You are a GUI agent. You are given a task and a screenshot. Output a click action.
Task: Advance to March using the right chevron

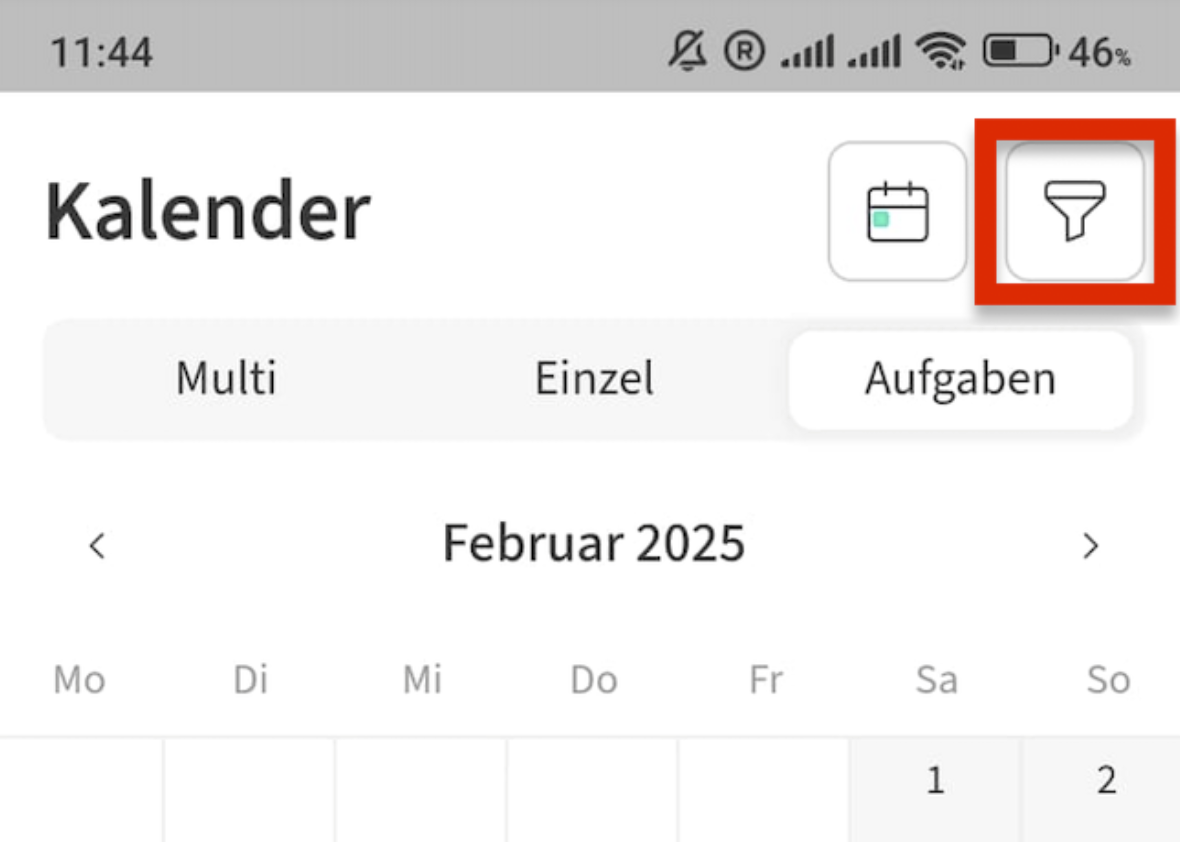click(1091, 545)
